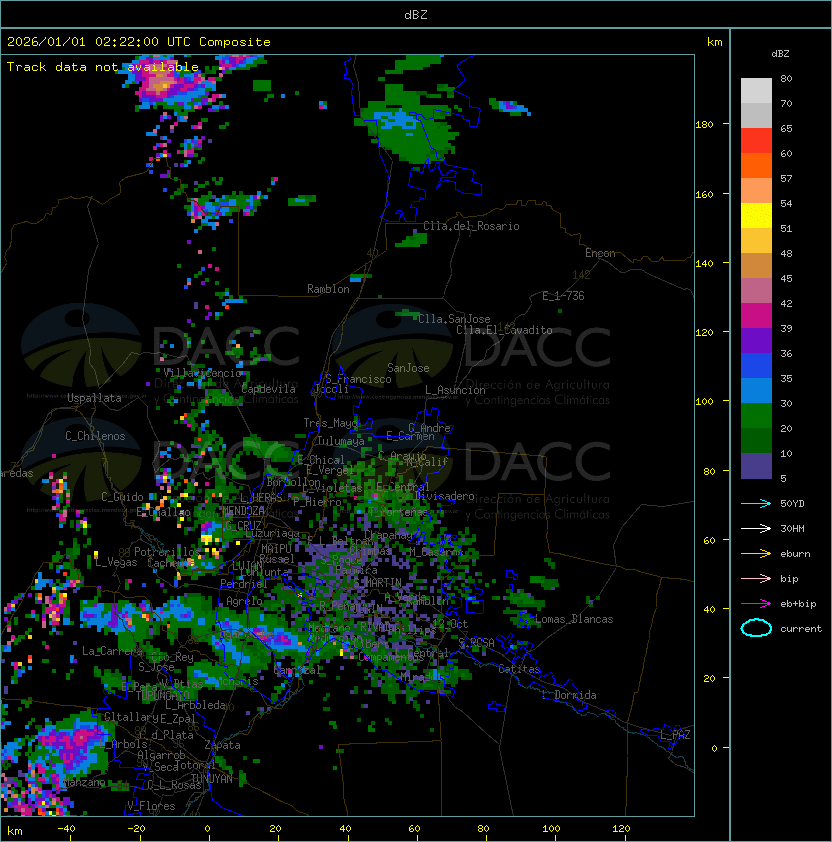This screenshot has width=832, height=842.
Task: Click the Ramblon map label
Action: coord(328,289)
